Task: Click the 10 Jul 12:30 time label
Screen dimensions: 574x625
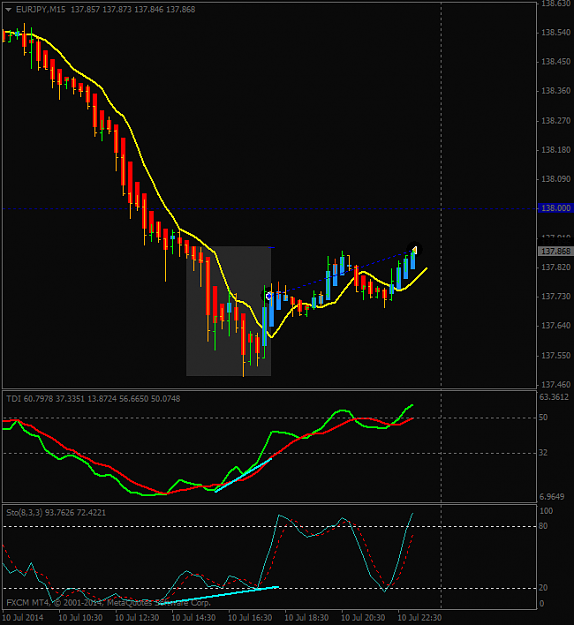Action: [137, 618]
